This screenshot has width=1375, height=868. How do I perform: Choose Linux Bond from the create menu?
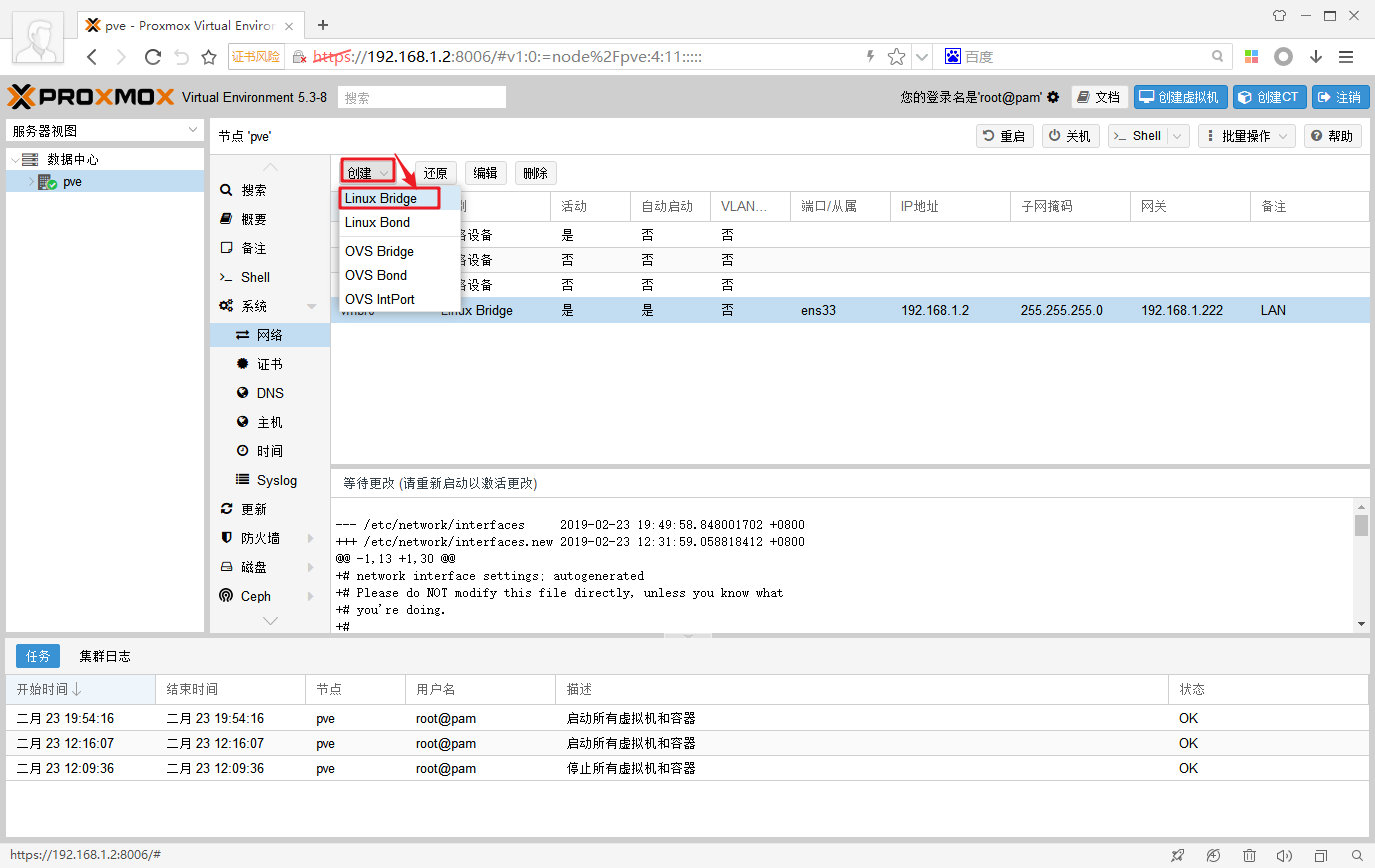point(397,222)
